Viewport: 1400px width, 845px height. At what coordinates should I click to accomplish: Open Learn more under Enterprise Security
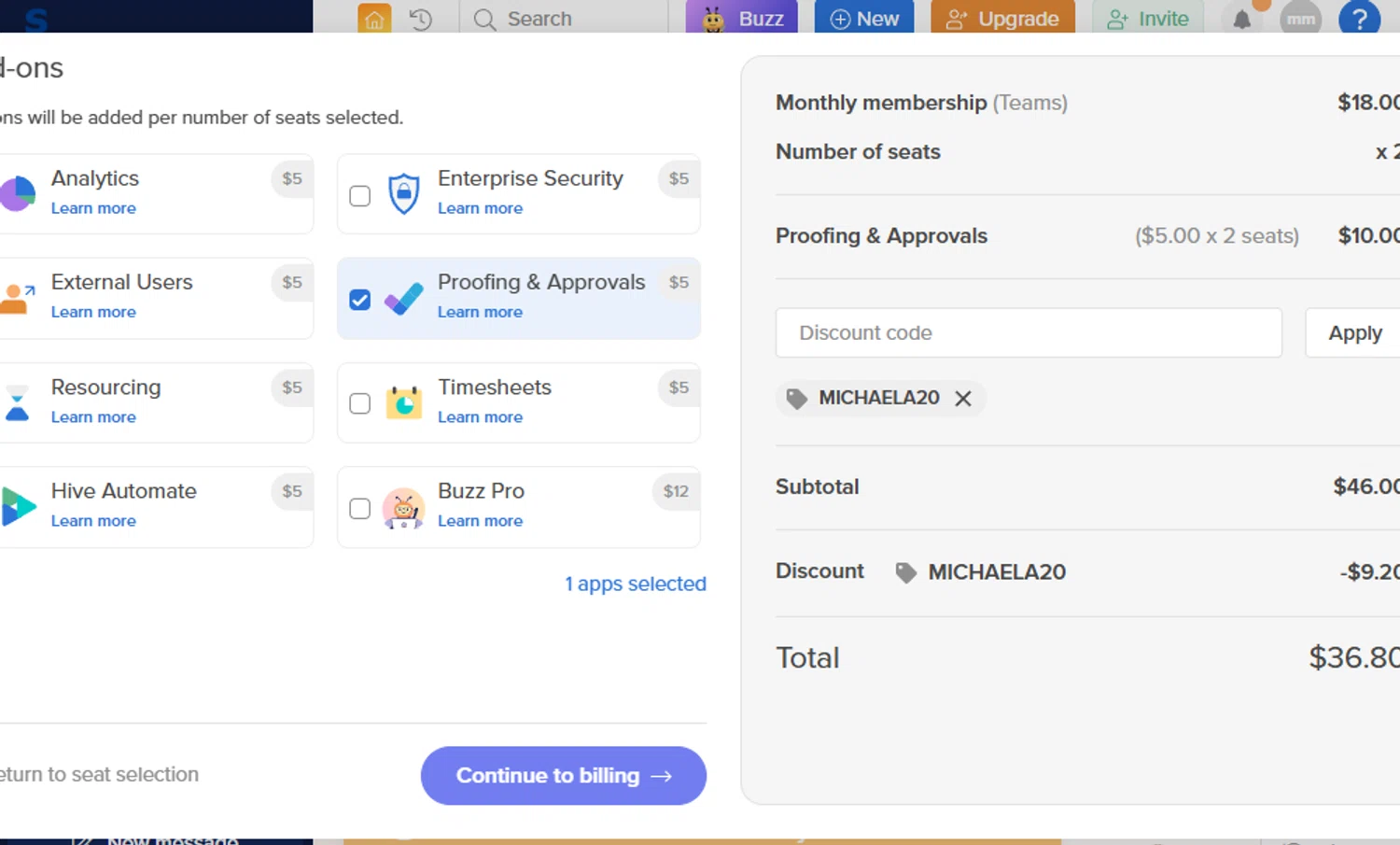pos(480,208)
